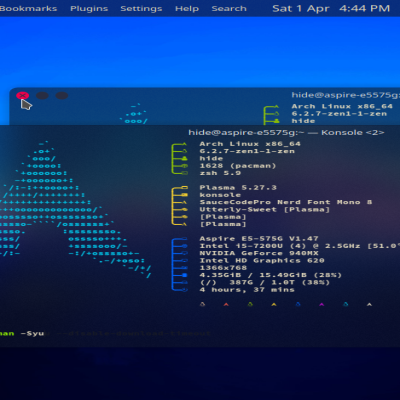
Task: Click 'Intel HD Graphics 620' line
Action: pos(262,261)
